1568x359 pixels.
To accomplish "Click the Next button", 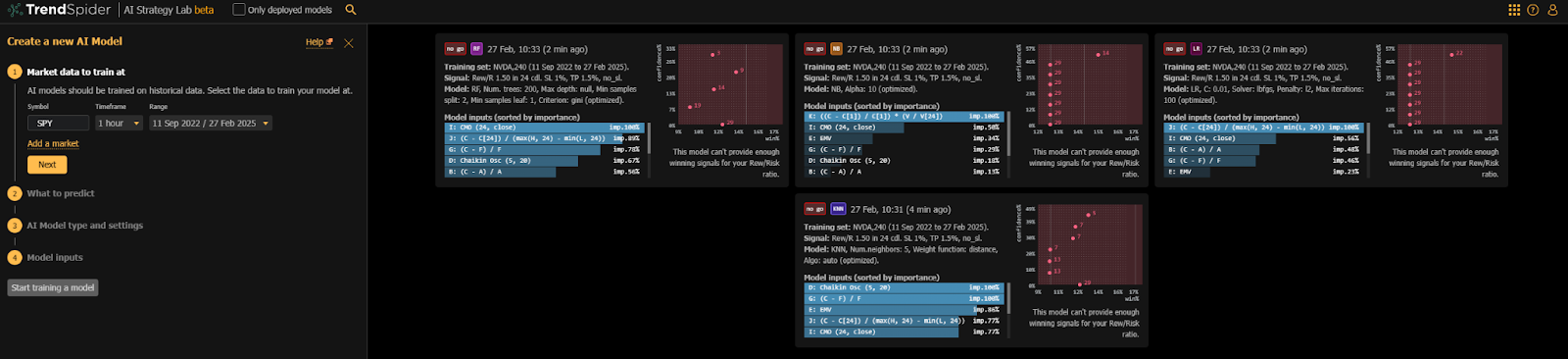I will (47, 165).
